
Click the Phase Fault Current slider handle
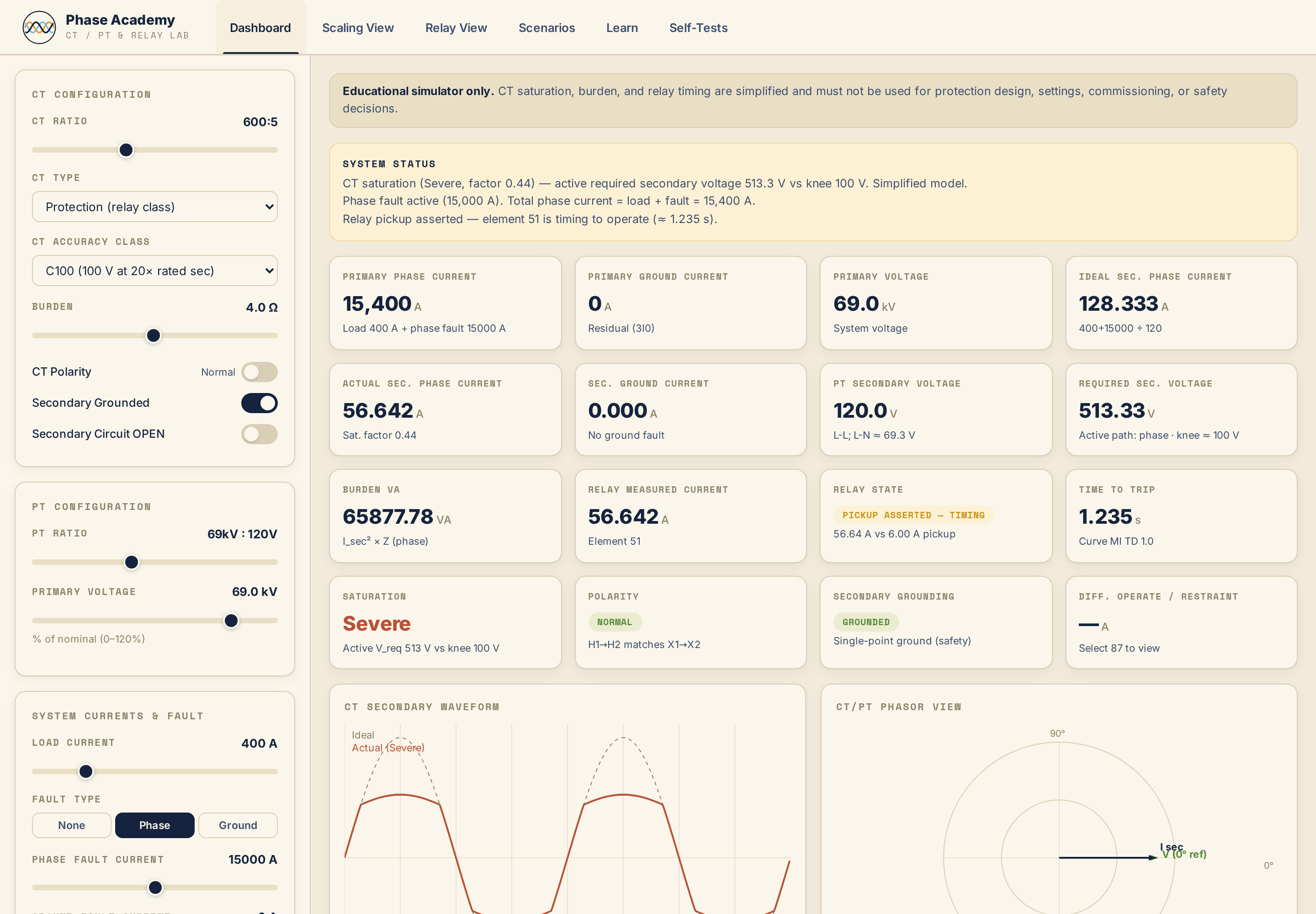coord(155,887)
